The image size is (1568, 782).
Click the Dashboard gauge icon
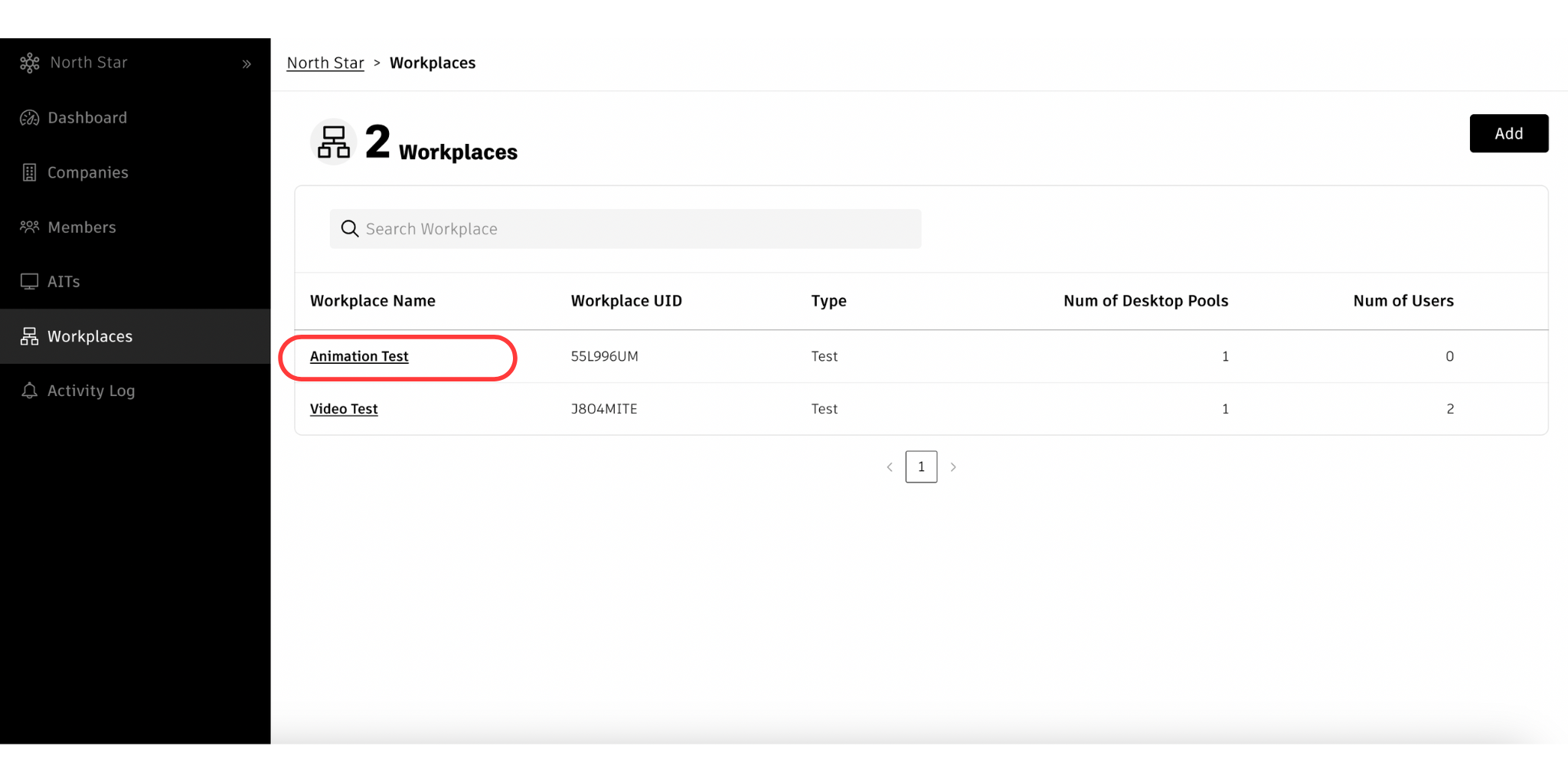[30, 118]
